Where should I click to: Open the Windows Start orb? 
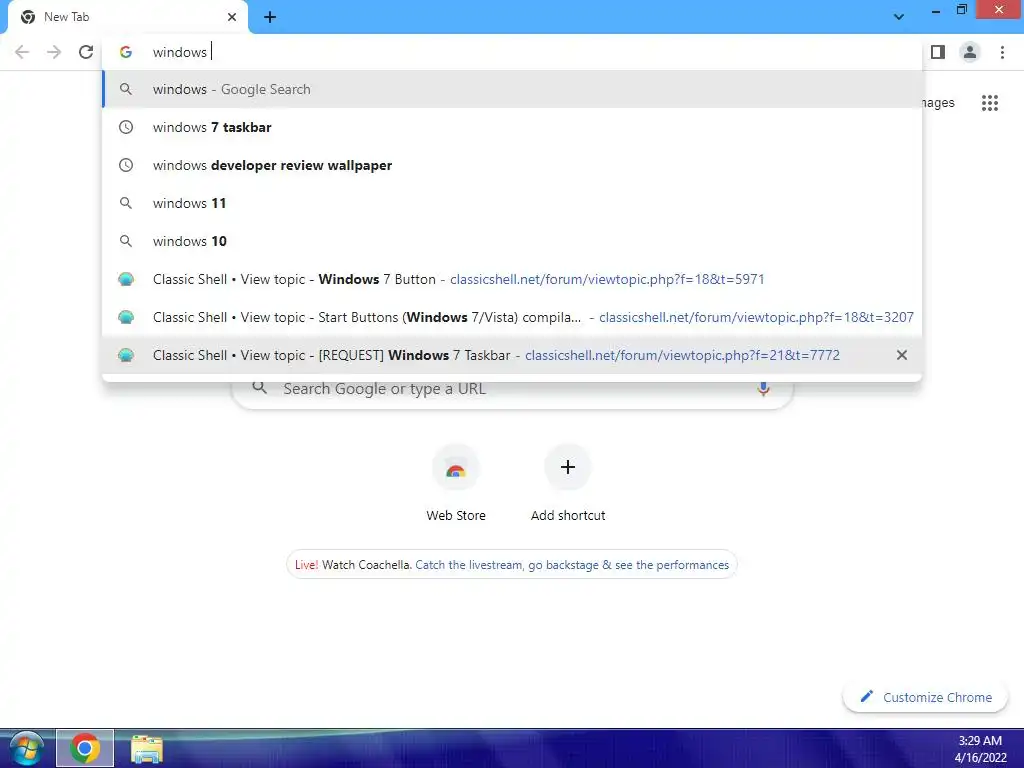[27, 749]
